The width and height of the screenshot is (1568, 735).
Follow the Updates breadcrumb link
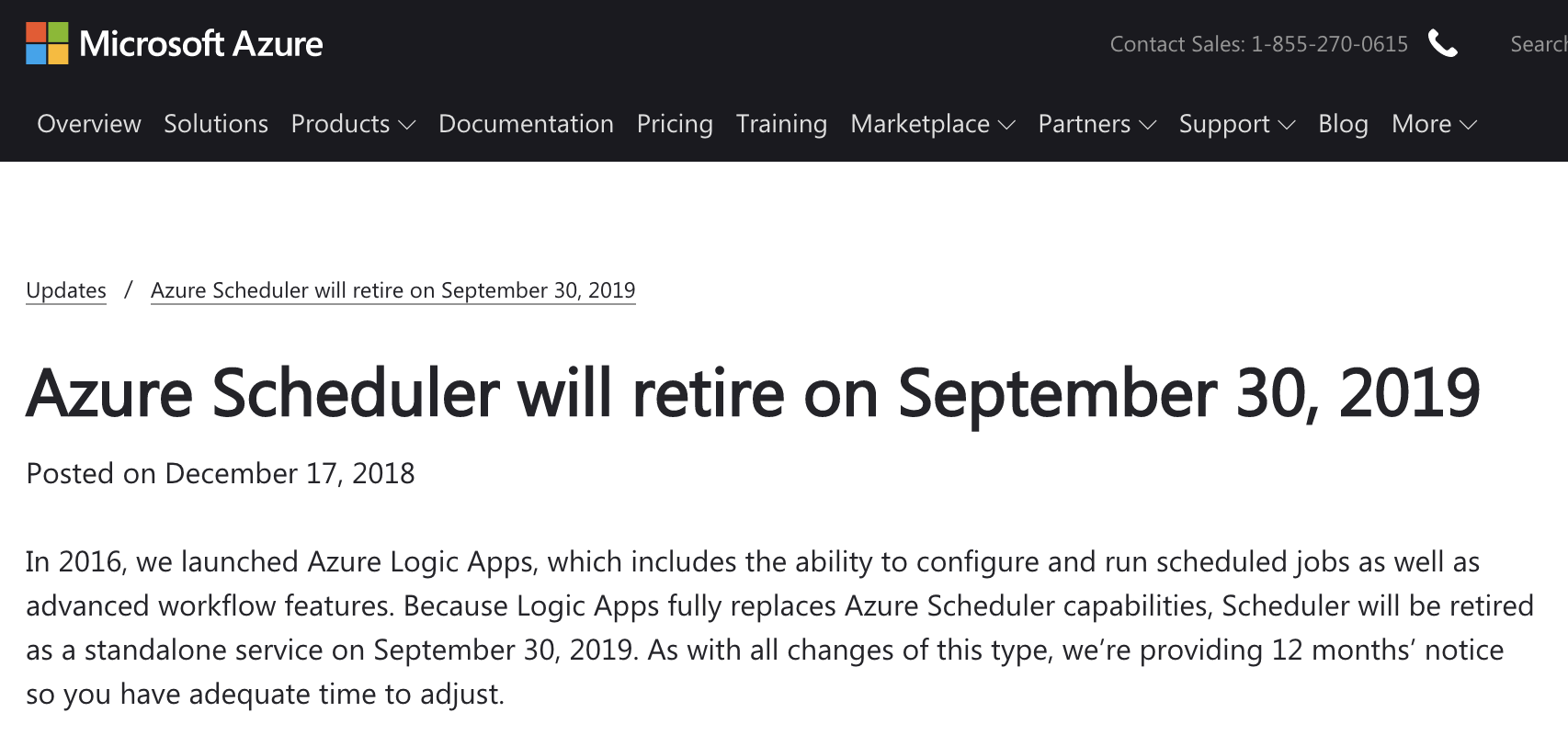[65, 289]
